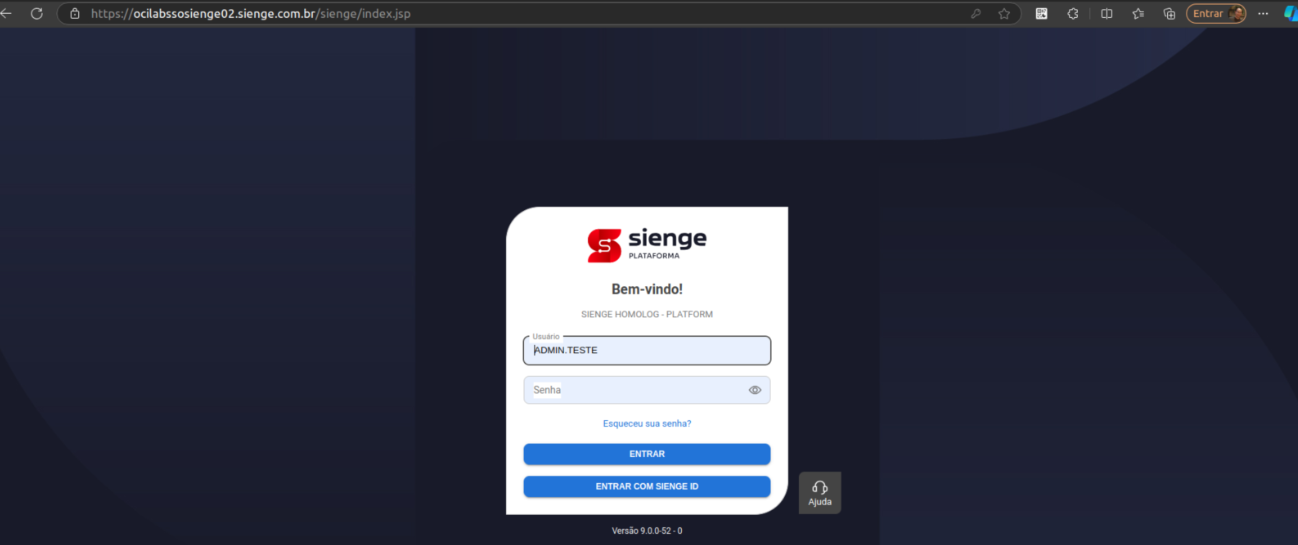1298x545 pixels.
Task: Show the password with the eye icon
Action: click(x=755, y=390)
